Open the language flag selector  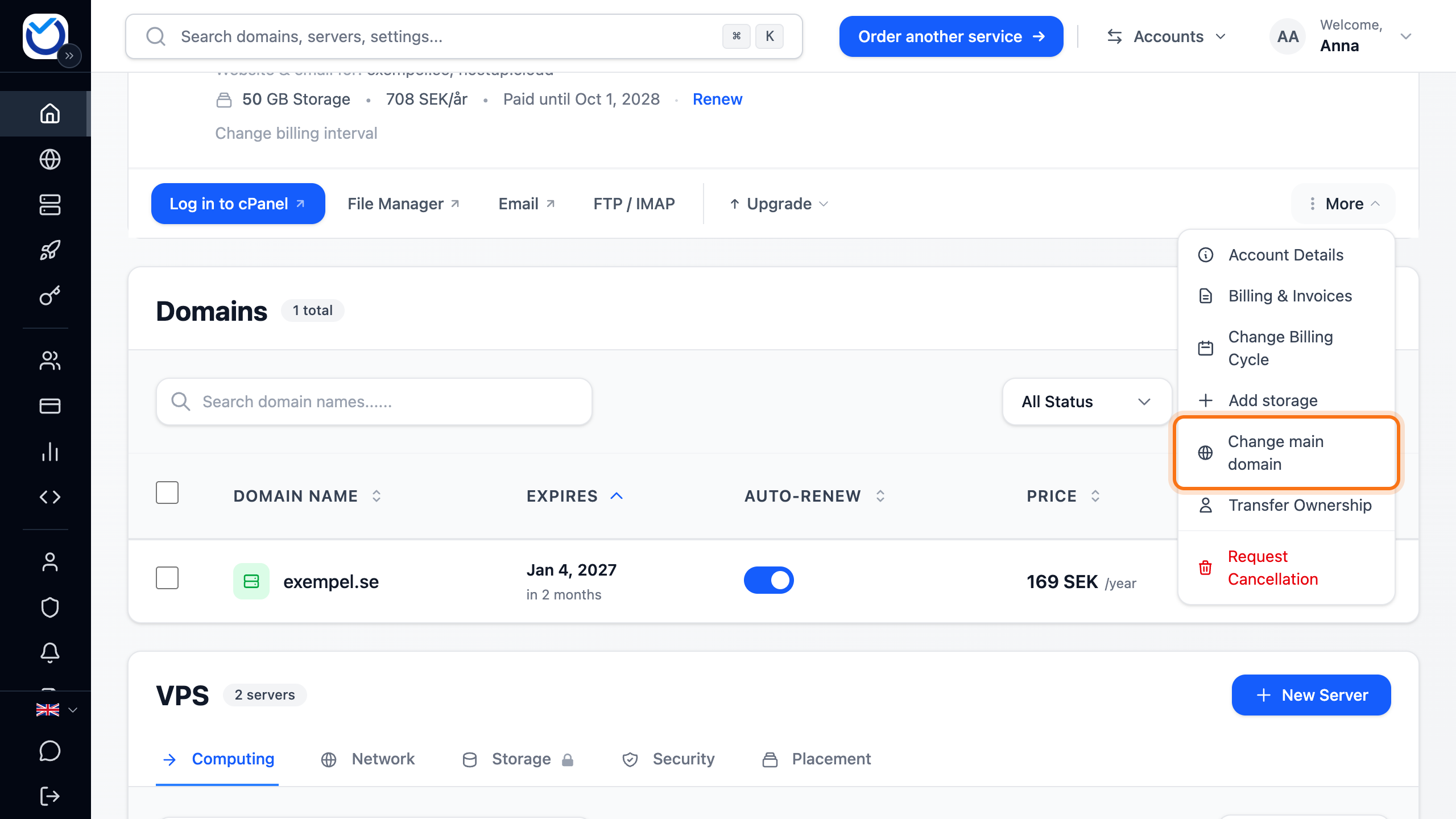pos(56,710)
